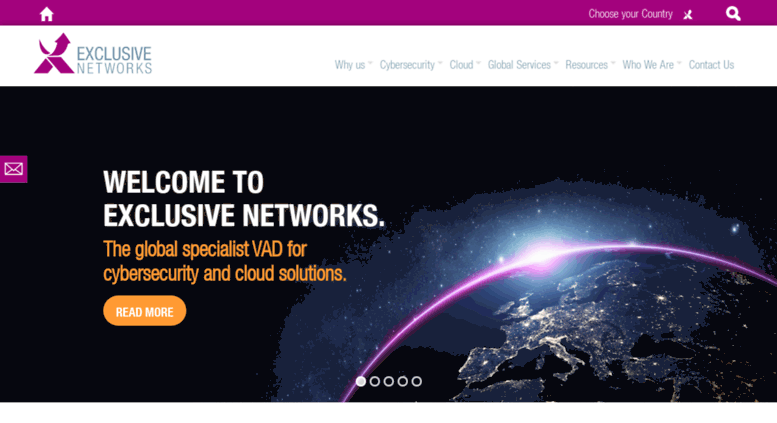The width and height of the screenshot is (777, 423).
Task: Expand the Why us dropdown menu
Action: click(353, 65)
